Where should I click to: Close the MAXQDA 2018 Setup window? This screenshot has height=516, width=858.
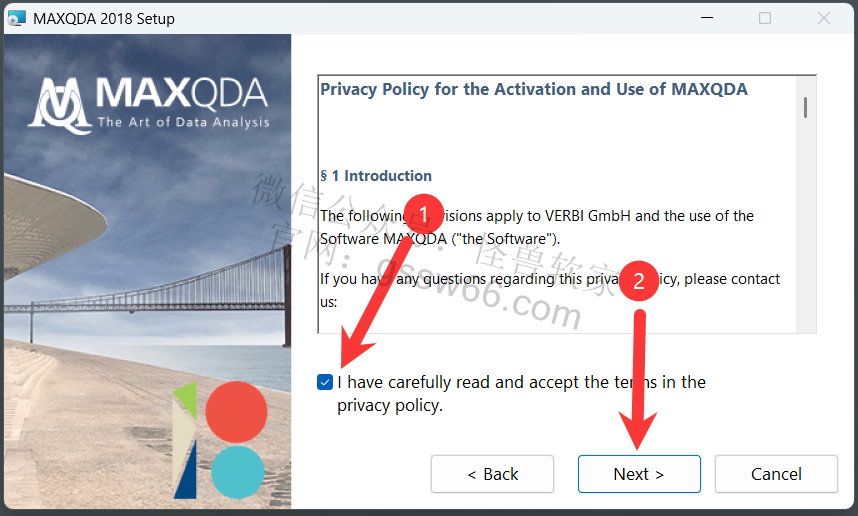[x=824, y=18]
